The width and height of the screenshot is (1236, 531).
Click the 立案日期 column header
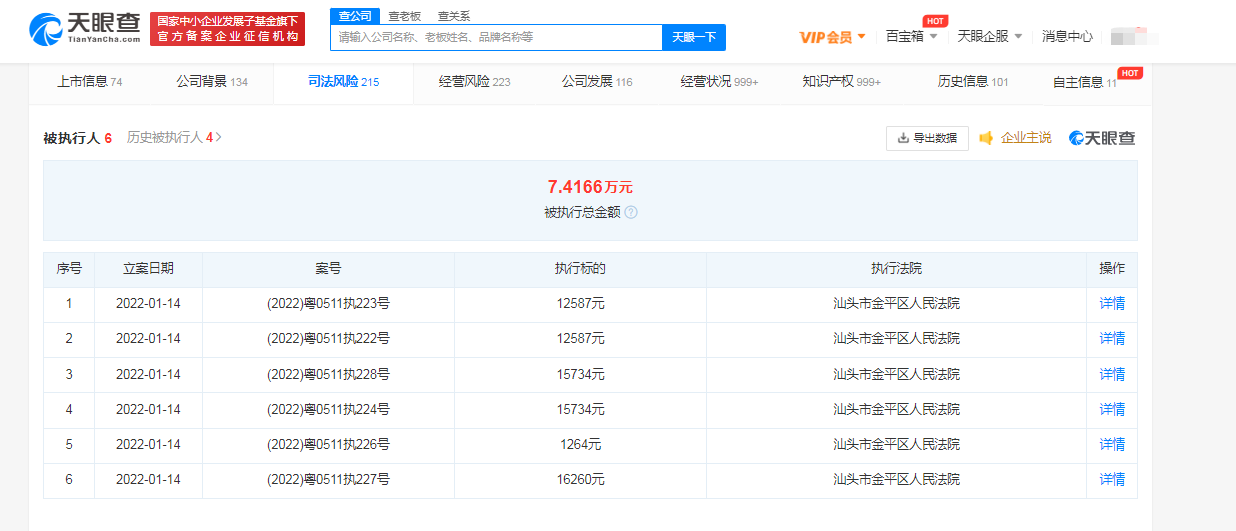pyautogui.click(x=148, y=269)
